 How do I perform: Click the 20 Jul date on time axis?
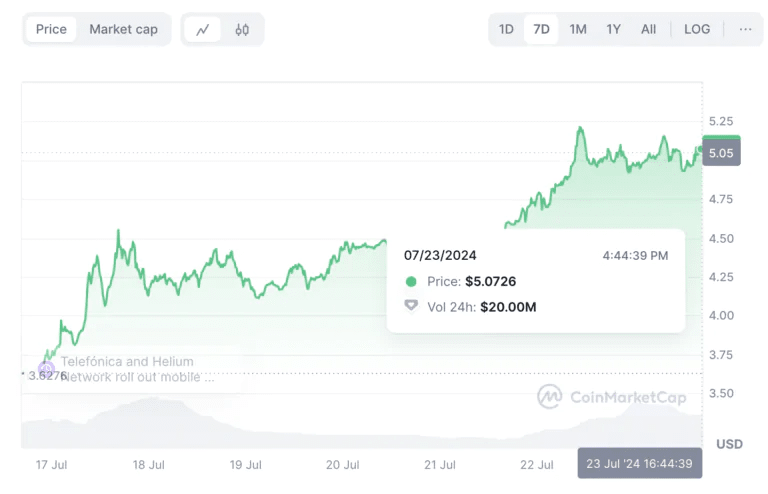(x=342, y=465)
